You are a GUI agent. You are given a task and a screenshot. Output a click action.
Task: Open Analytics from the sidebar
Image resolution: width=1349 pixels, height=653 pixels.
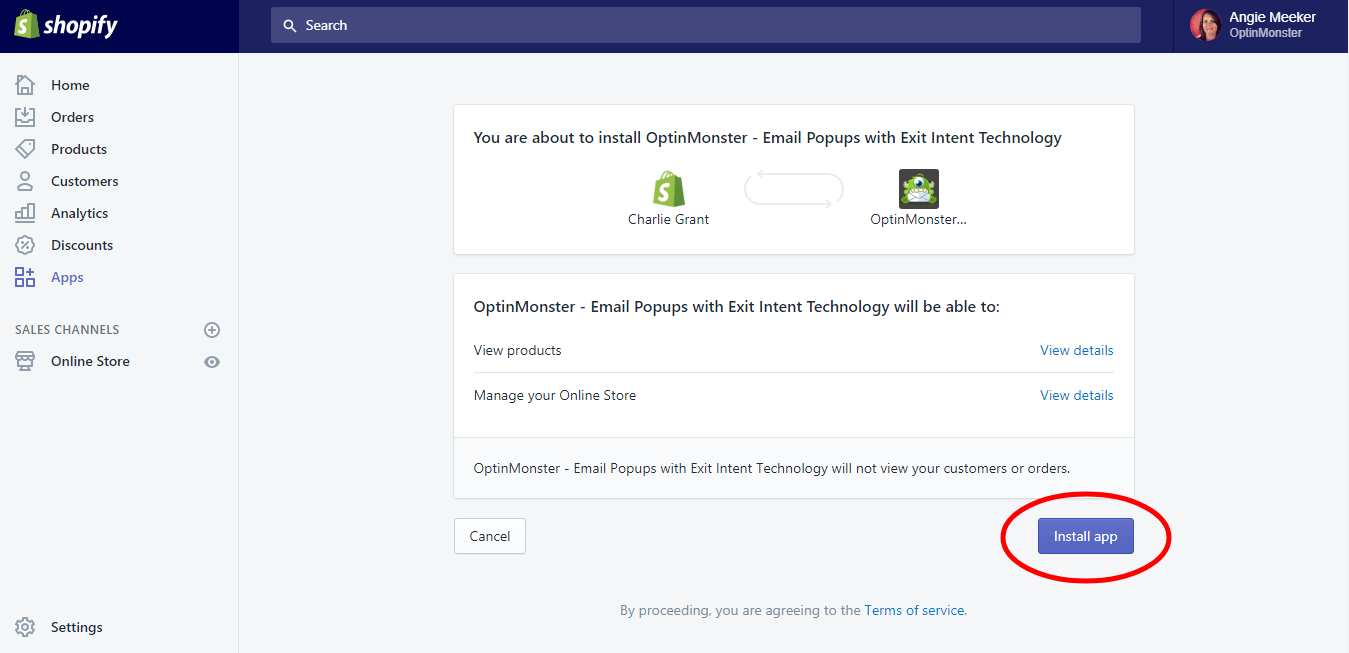coord(79,213)
